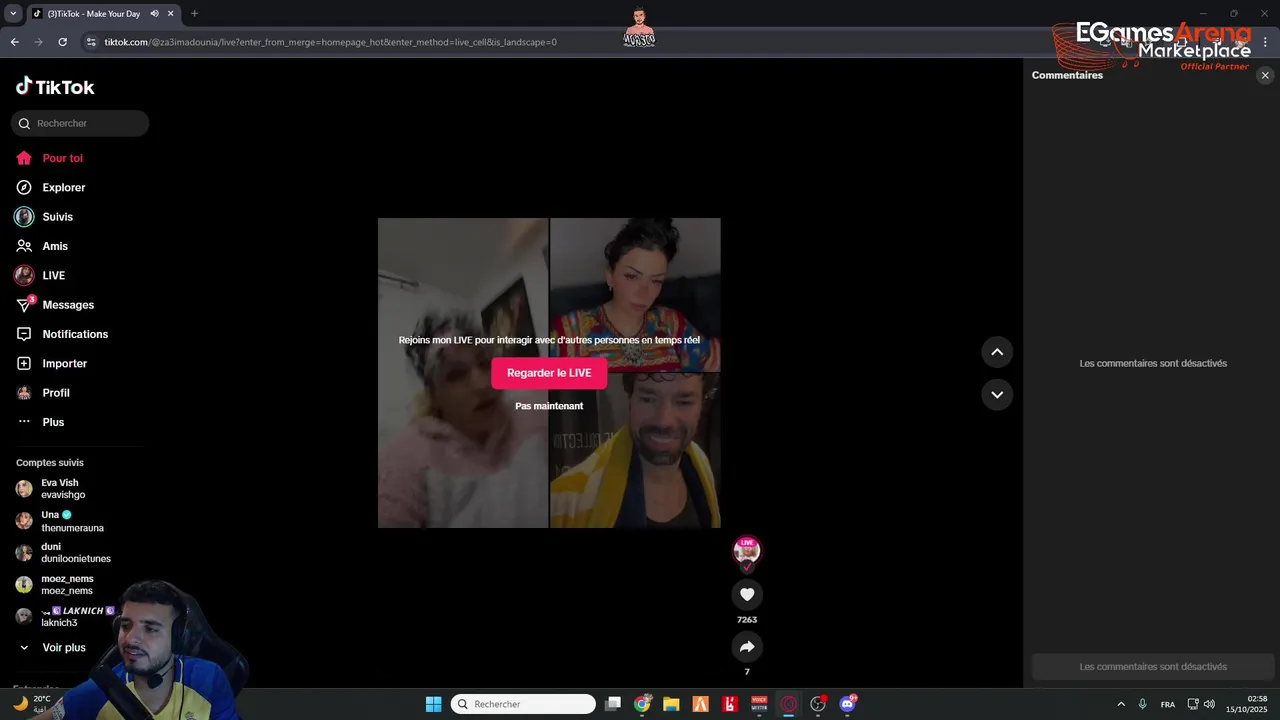This screenshot has width=1280, height=720.
Task: Go to the next live video
Action: [x=997, y=395]
